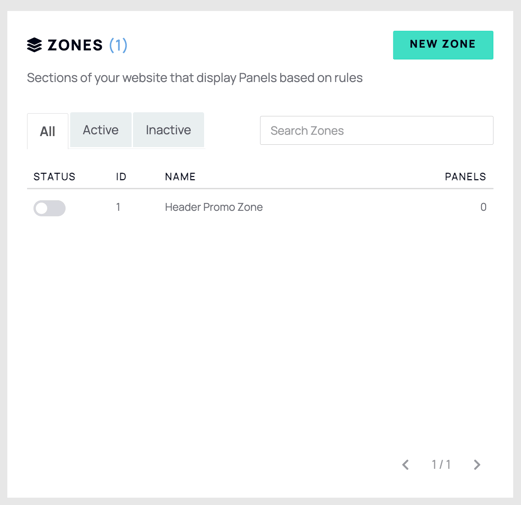Sort by the PANELS column header
This screenshot has height=505, width=521.
pyautogui.click(x=466, y=176)
